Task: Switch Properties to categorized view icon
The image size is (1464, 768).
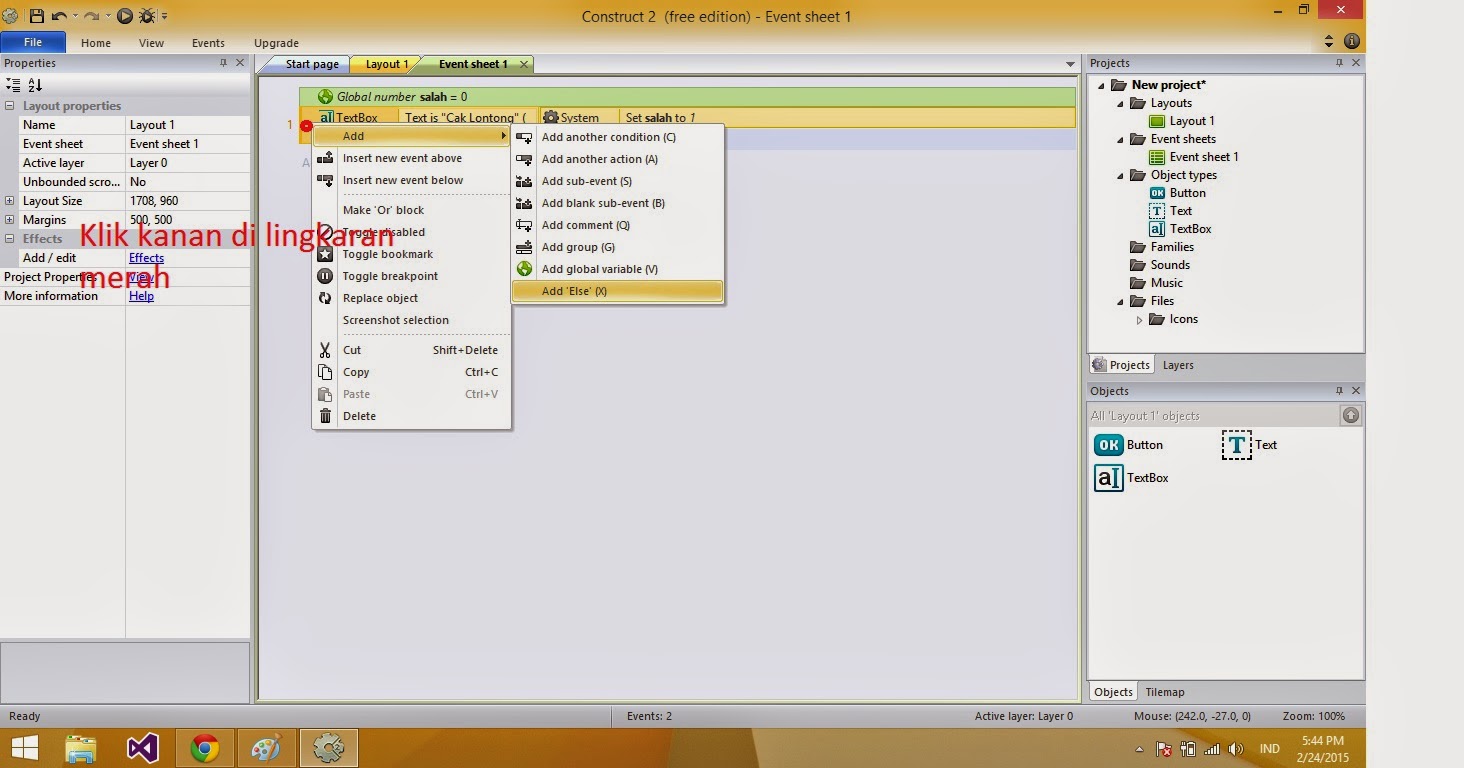Action: (x=13, y=85)
